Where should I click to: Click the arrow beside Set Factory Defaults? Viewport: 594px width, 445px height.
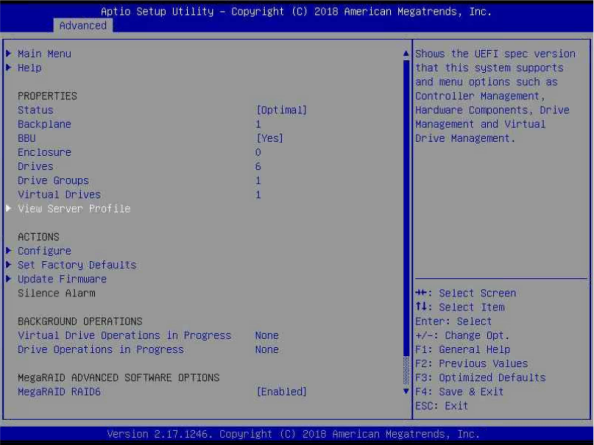9,264
